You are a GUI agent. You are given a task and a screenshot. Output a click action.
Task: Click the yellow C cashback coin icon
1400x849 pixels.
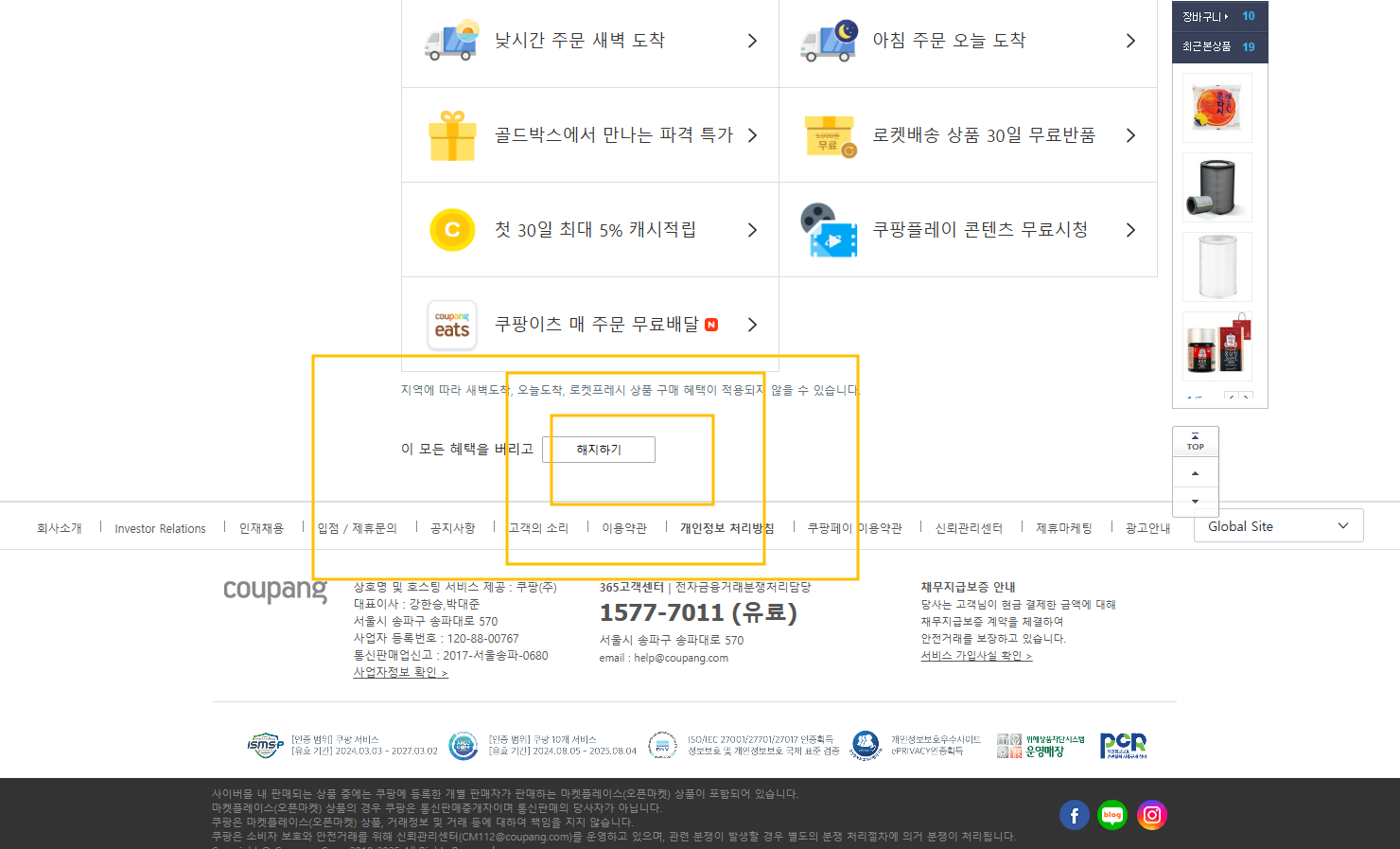pos(452,230)
